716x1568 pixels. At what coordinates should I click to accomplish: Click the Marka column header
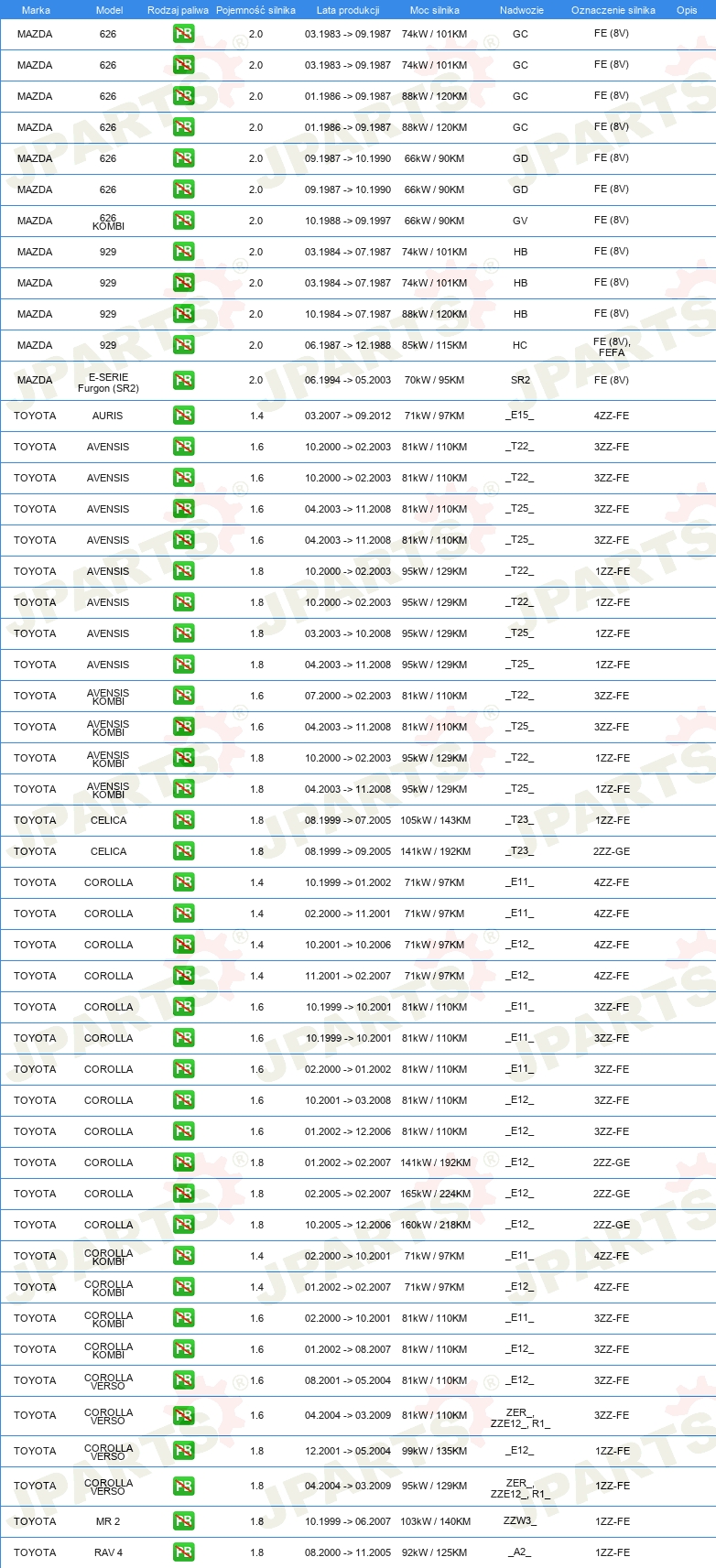tap(36, 10)
